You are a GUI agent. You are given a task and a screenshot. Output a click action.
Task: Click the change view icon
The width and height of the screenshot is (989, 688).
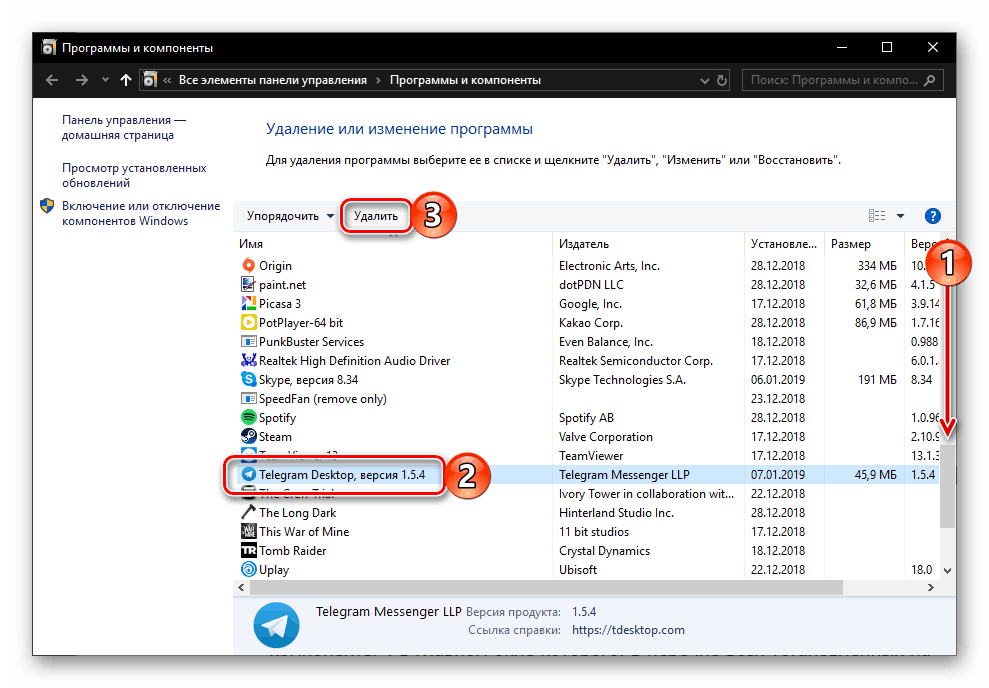[x=877, y=215]
